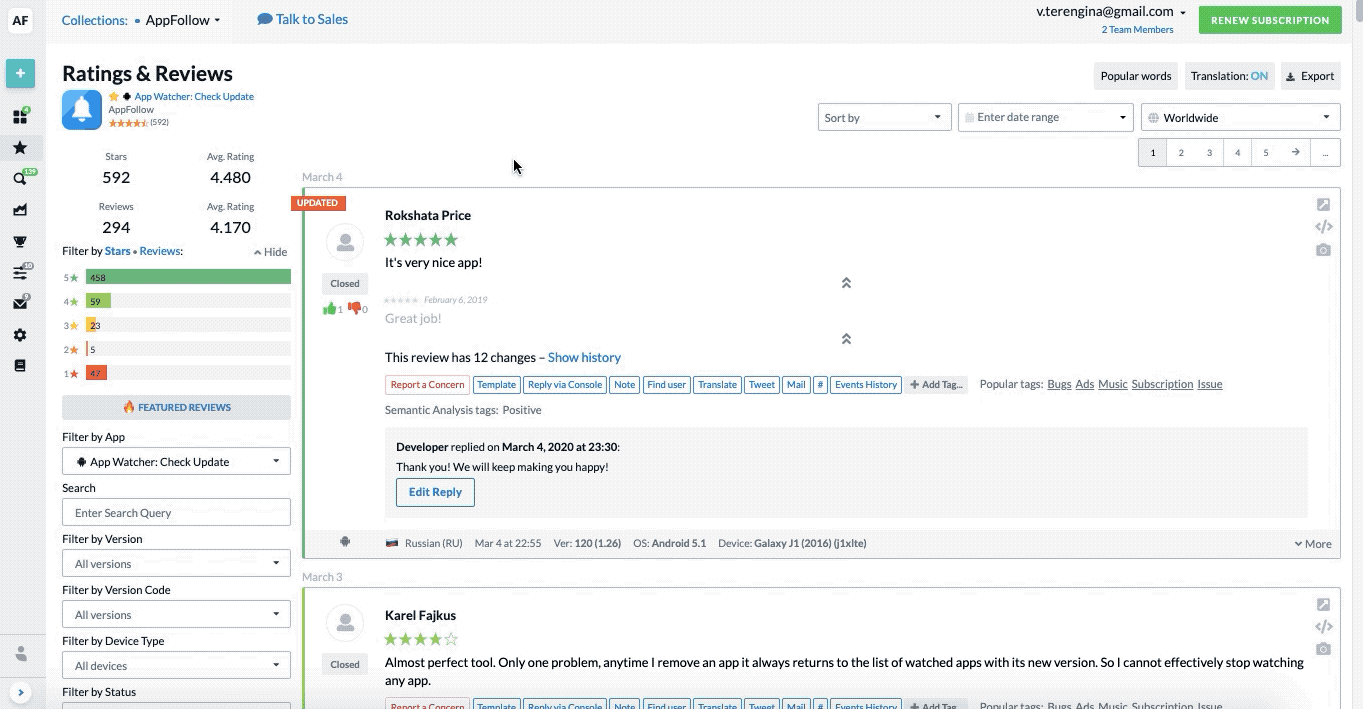Click thumbs down on Rokshata Price review
This screenshot has height=709, width=1363.
click(x=354, y=309)
